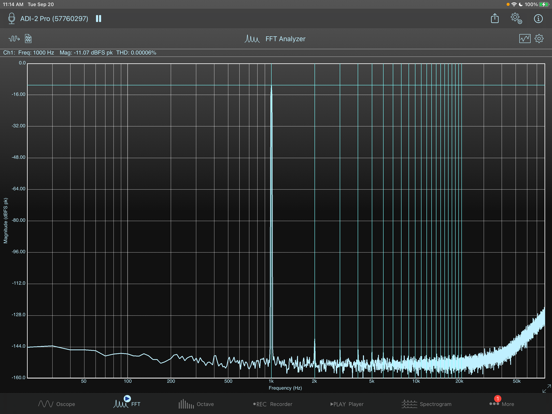This screenshot has width=552, height=414.
Task: Select ADI-2 Pro input device label
Action: coord(54,19)
